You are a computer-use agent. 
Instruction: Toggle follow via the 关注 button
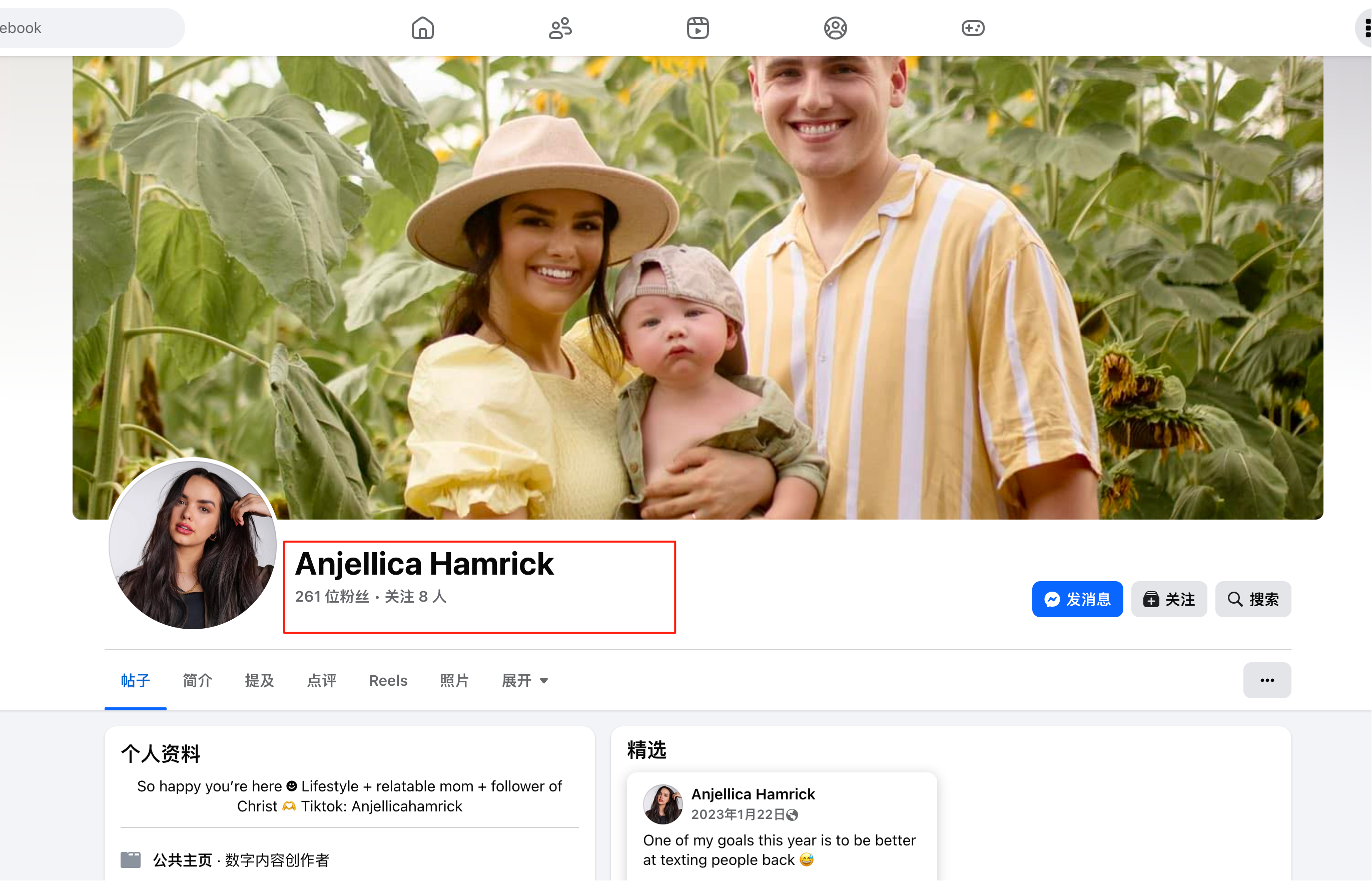[1169, 599]
